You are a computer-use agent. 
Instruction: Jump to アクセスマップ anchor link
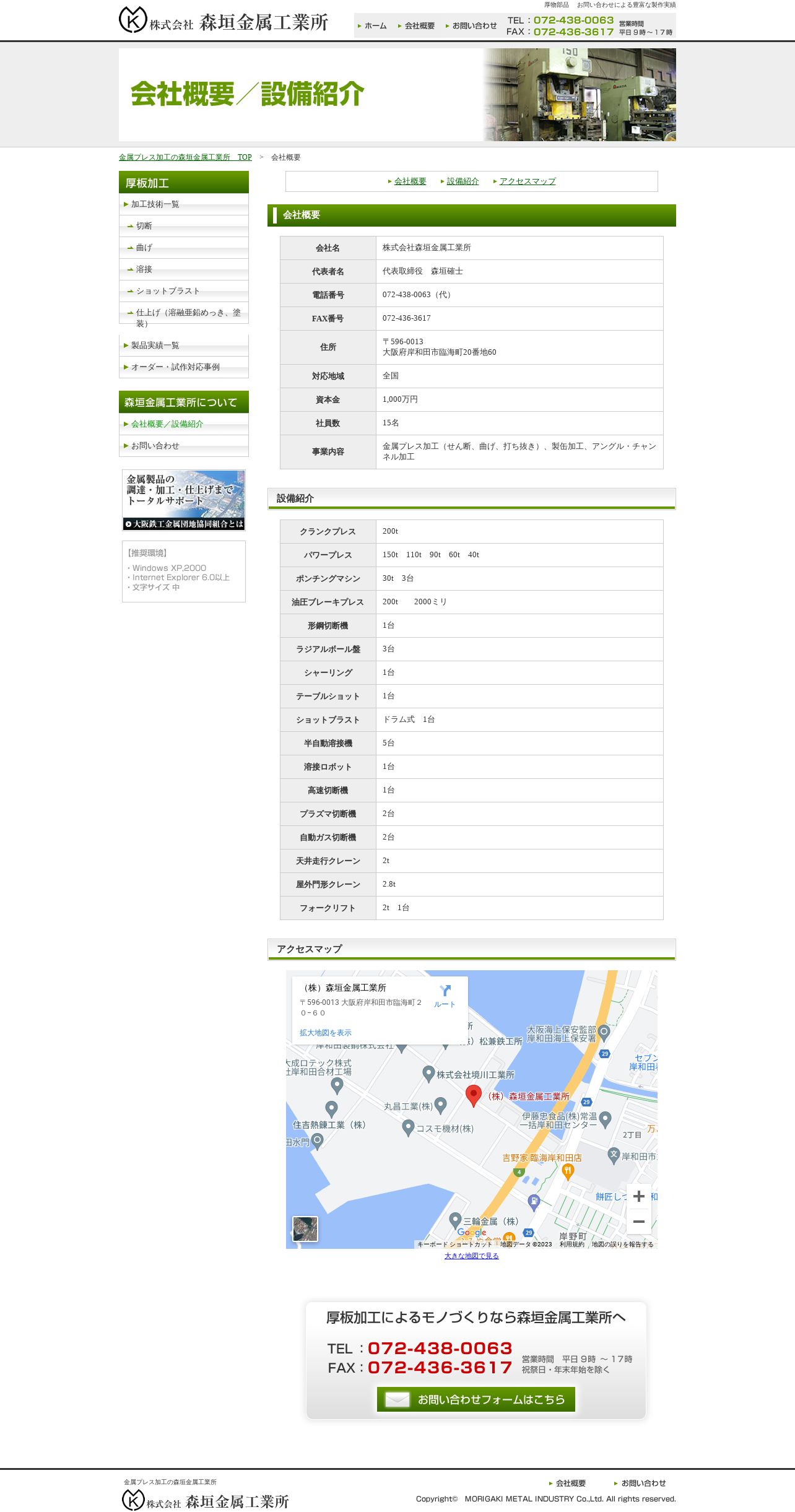[528, 181]
